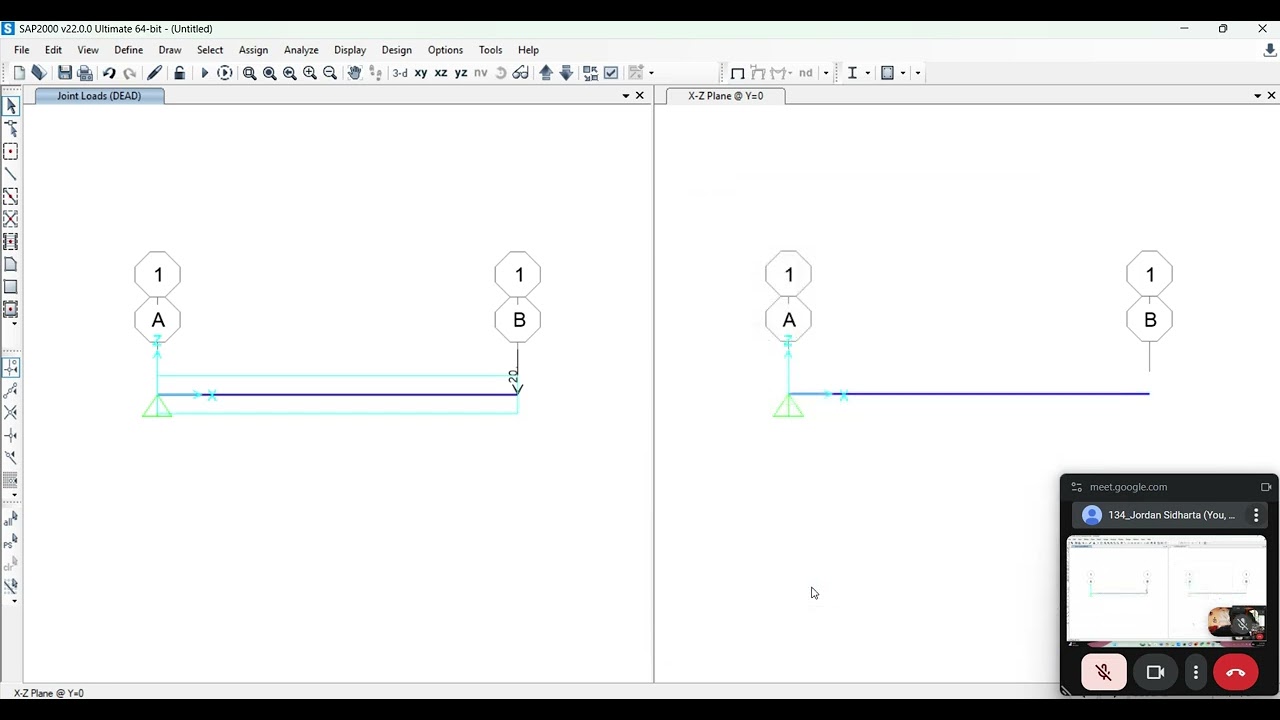Open X-Z Plane window dropdown arrow
Screen dimensions: 1280x720
1257,96
